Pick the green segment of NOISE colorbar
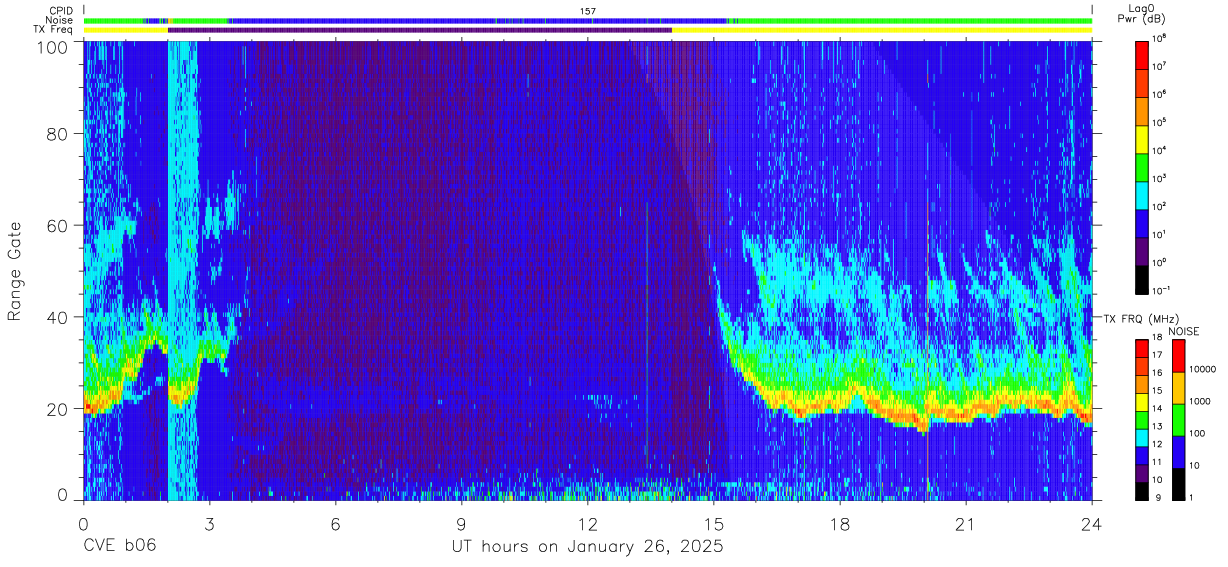The image size is (1228, 567). pyautogui.click(x=1179, y=419)
